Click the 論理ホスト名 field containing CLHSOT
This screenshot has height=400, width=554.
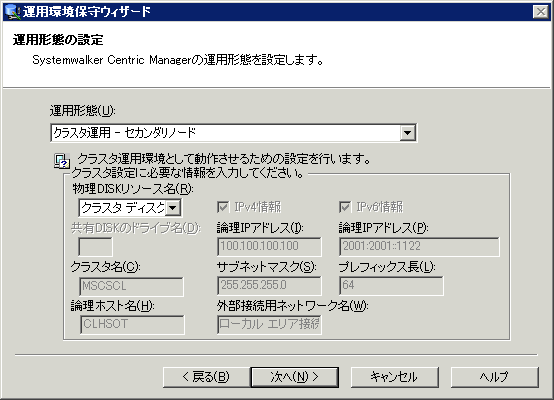pyautogui.click(x=132, y=324)
